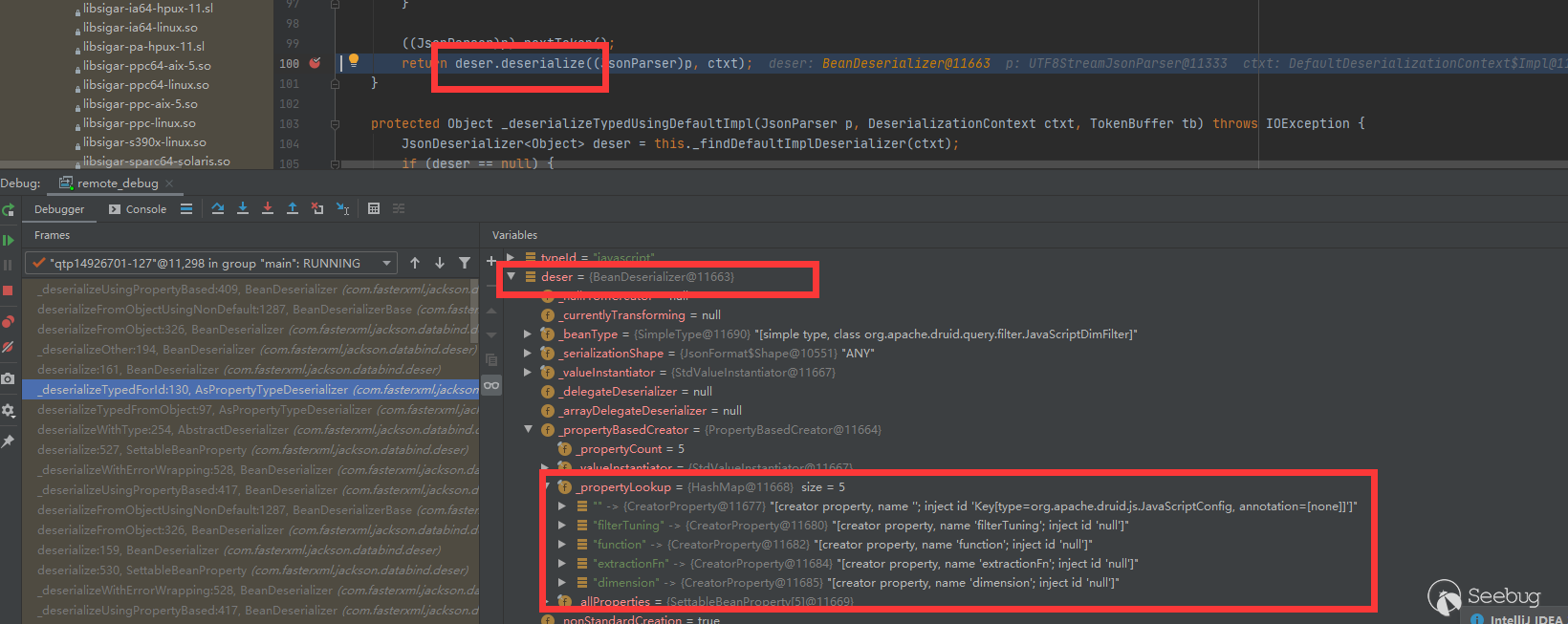Viewport: 1568px width, 624px height.
Task: Switch to the Console tab
Action: coord(138,209)
